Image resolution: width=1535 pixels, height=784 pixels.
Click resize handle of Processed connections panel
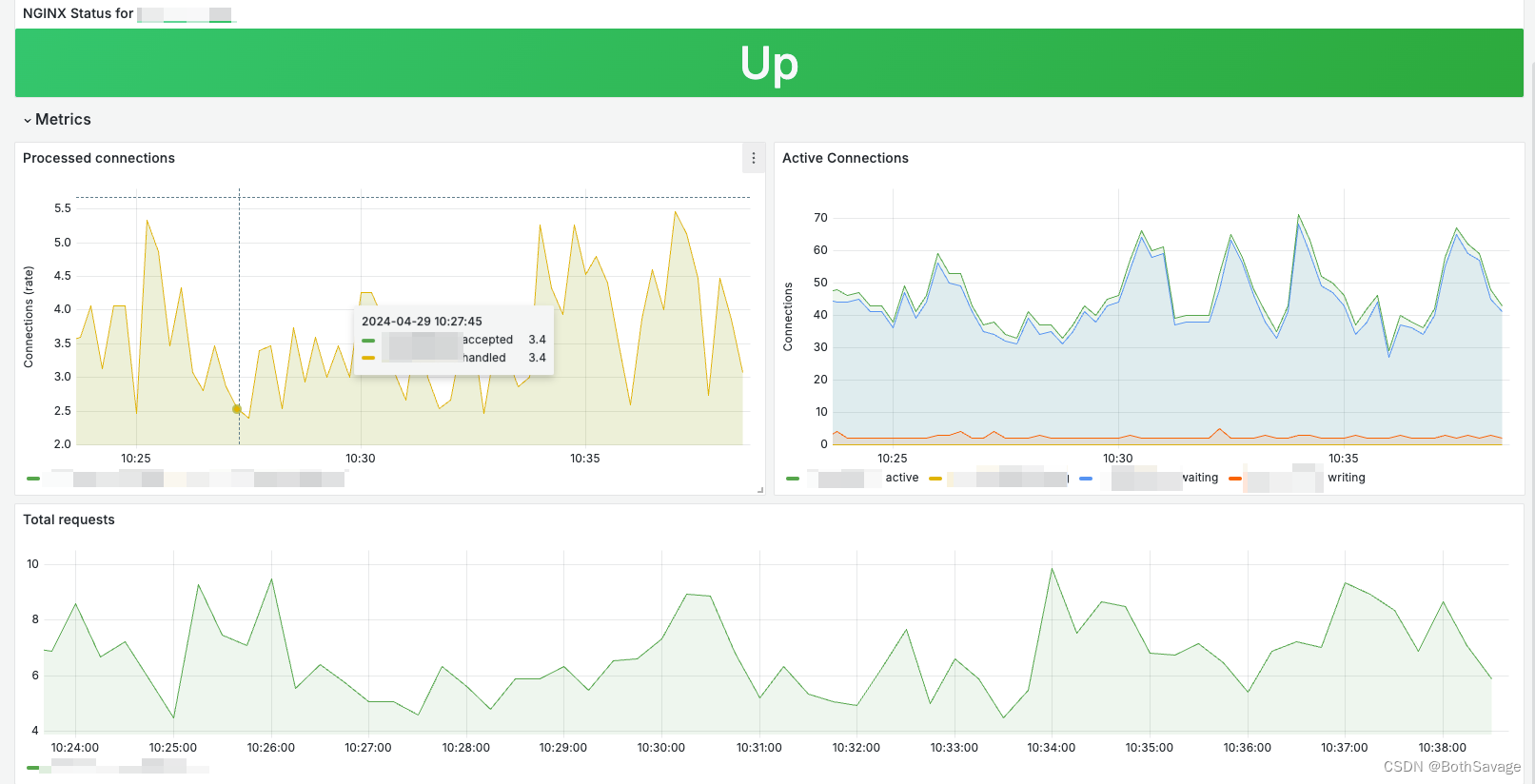760,490
